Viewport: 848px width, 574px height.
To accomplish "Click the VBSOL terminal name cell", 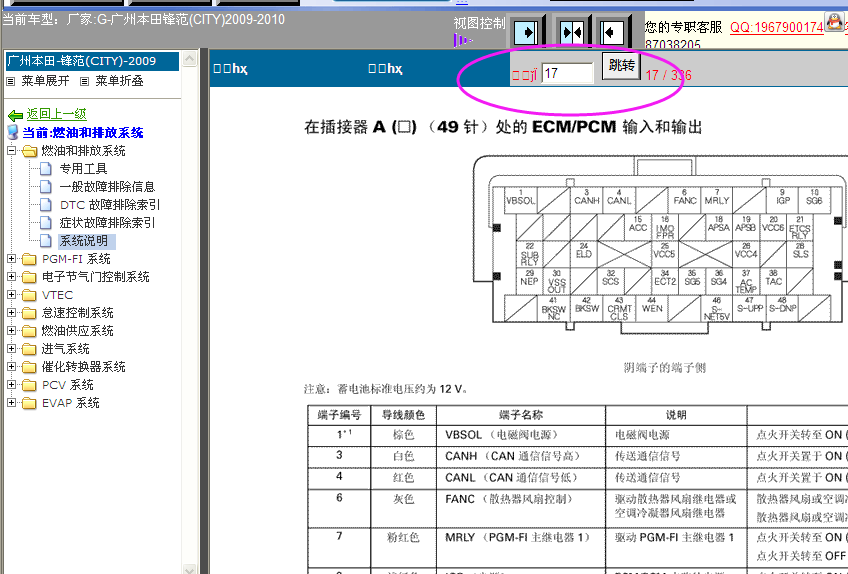I will point(521,436).
